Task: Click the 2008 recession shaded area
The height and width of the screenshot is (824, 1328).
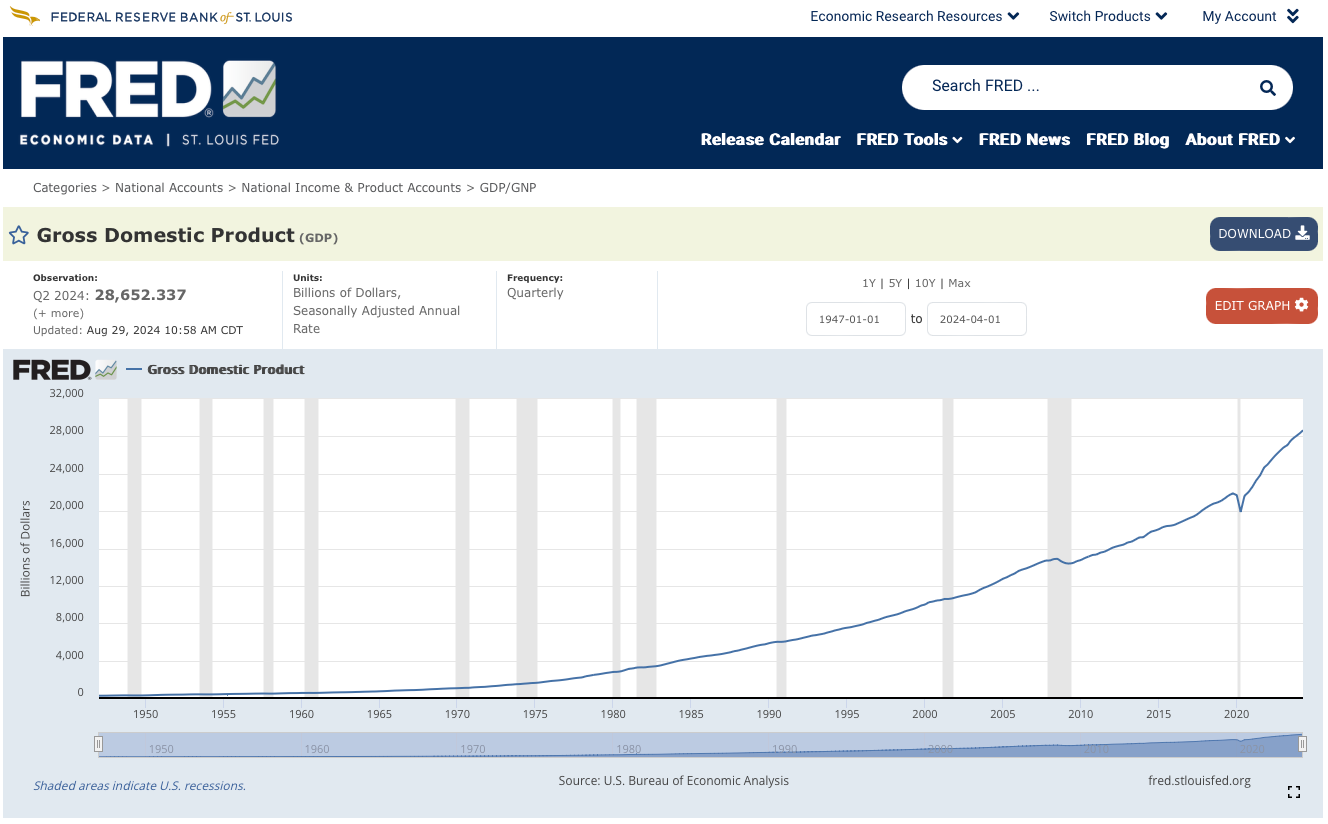Action: [x=1059, y=547]
